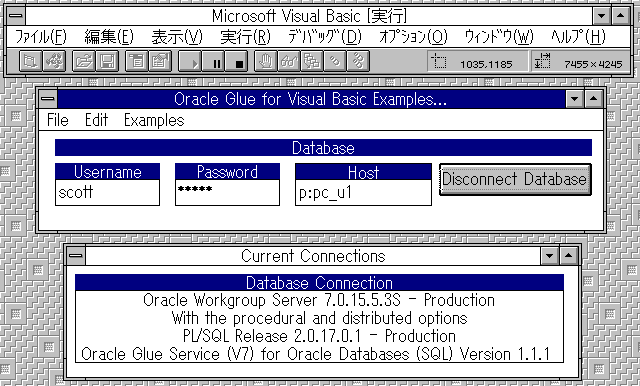Click the Open Project folder icon
This screenshot has height=386, width=640.
(x=84, y=61)
